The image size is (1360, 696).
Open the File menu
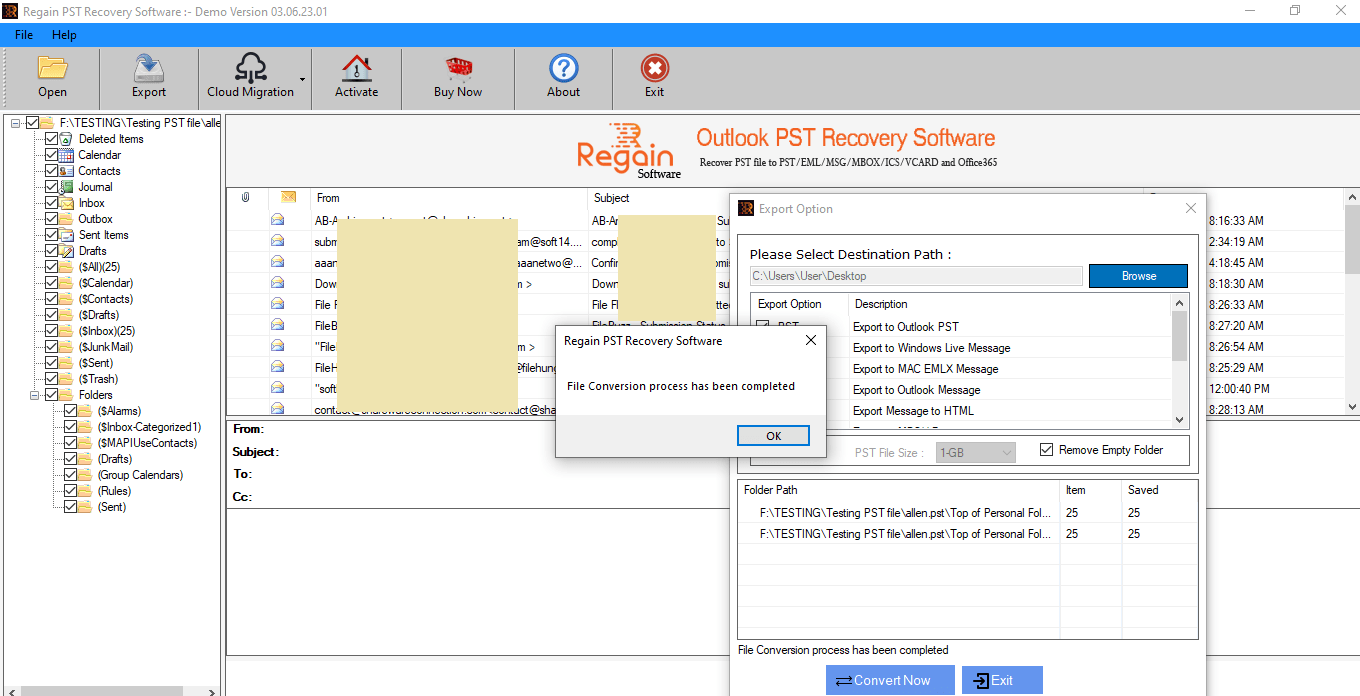coord(23,34)
